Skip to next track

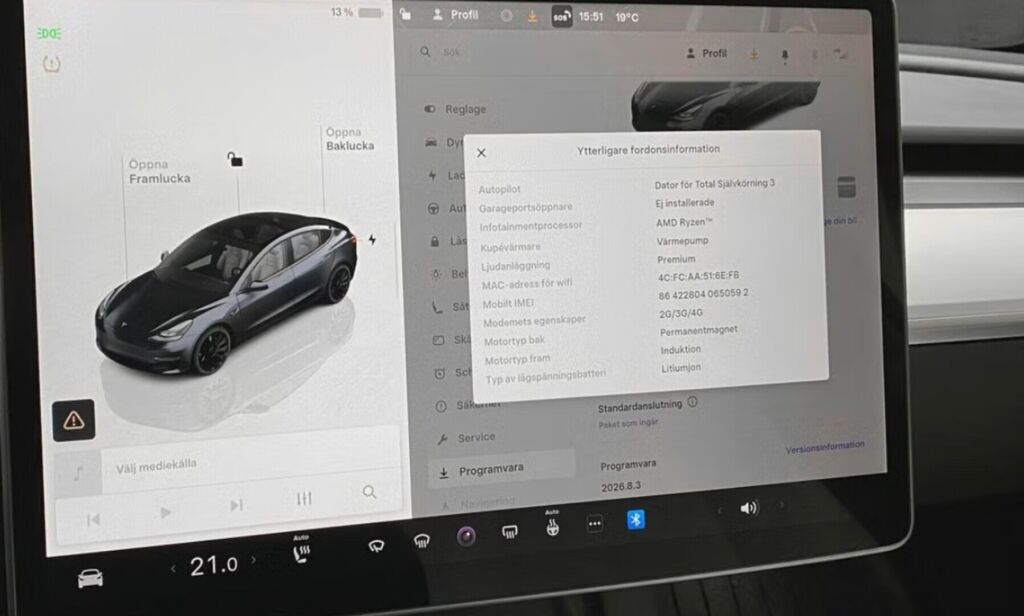coord(236,506)
